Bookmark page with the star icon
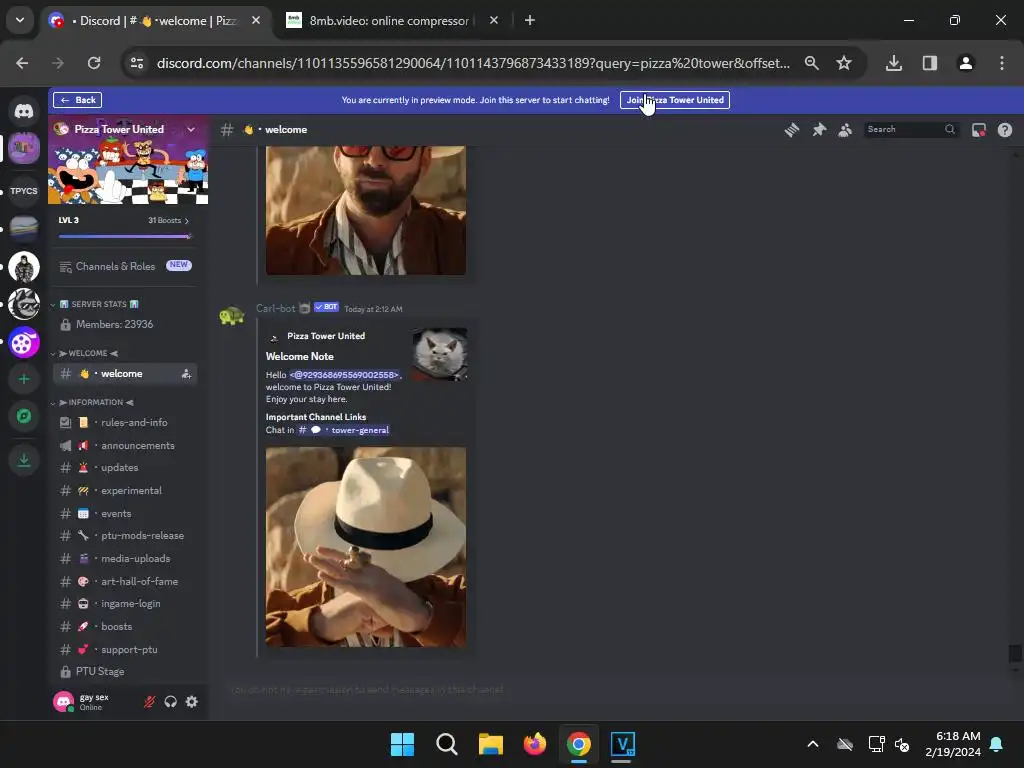The width and height of the screenshot is (1024, 768). point(844,63)
